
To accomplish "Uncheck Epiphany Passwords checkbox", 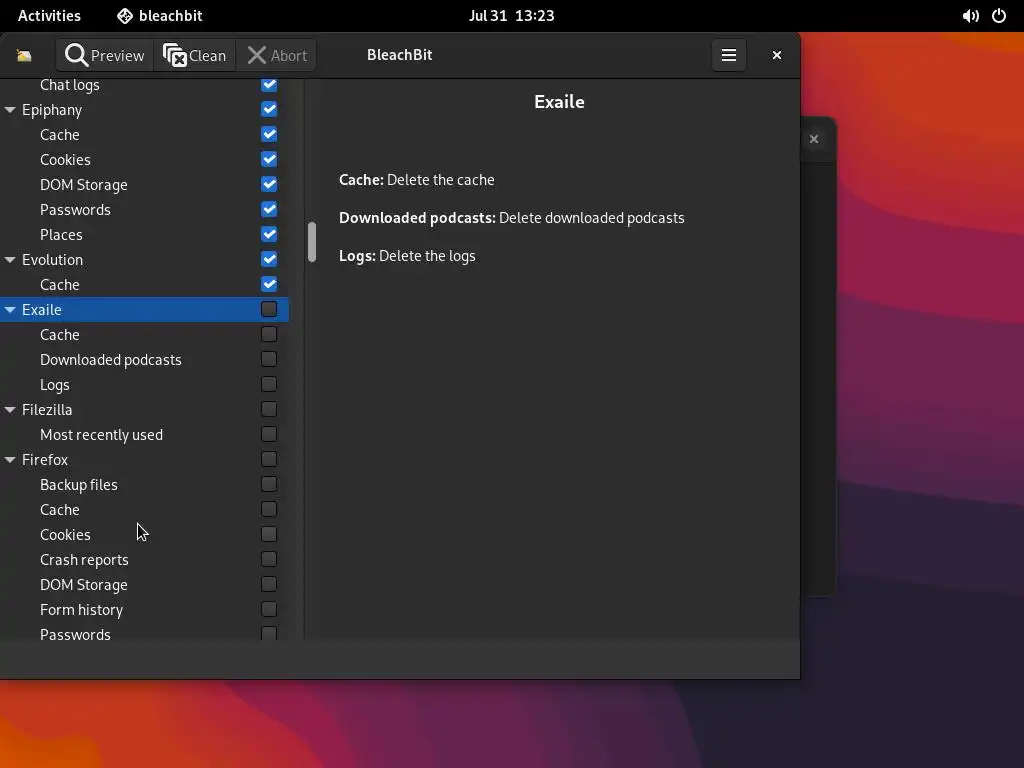I will coord(269,209).
